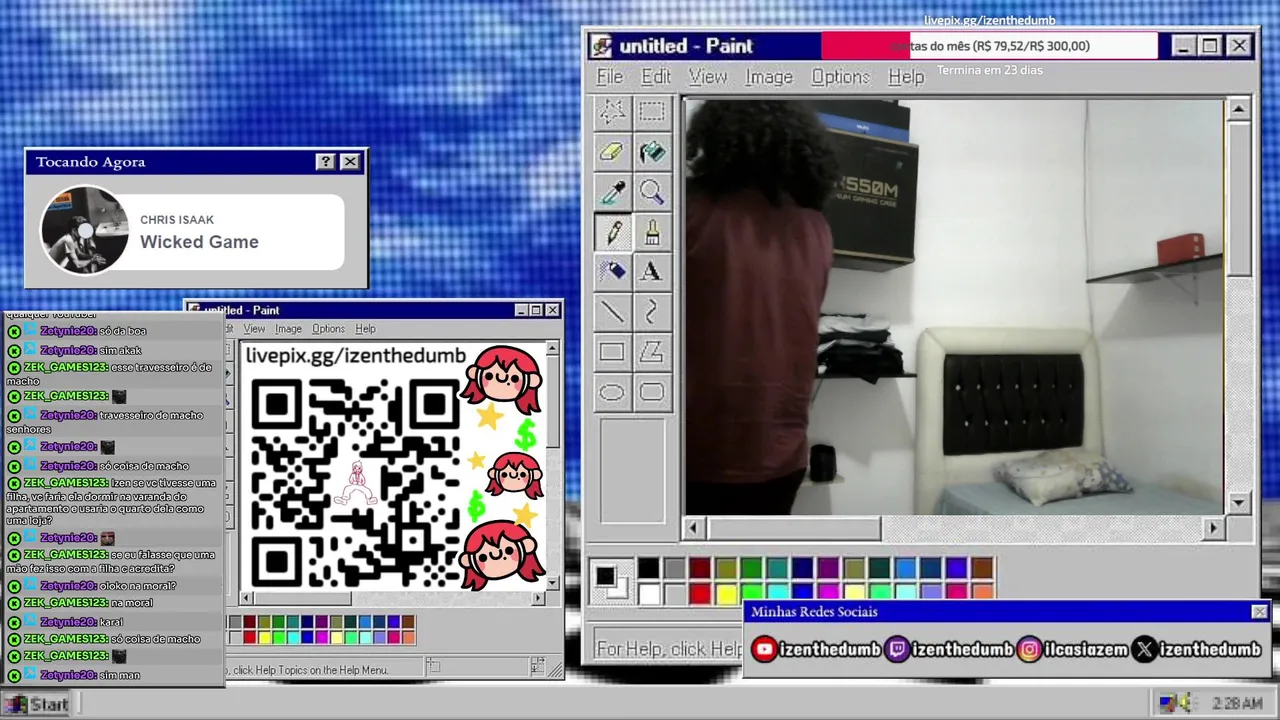Select the Pick Color eyedropper tool

612,192
